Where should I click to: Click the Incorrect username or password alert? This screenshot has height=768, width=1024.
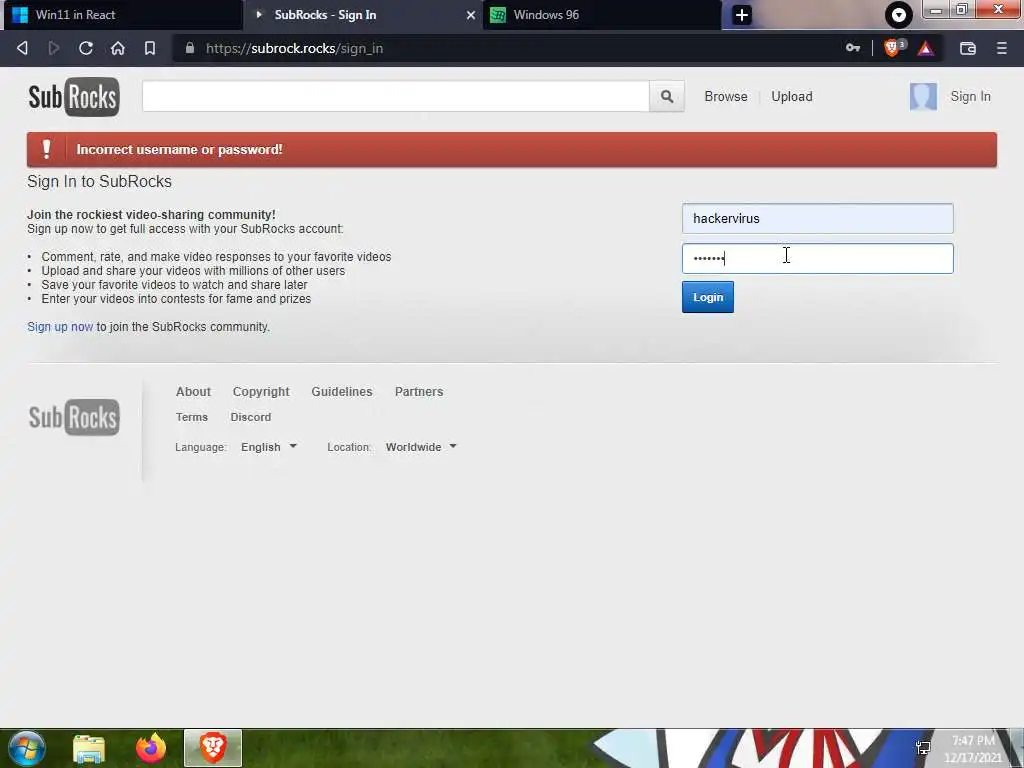(511, 150)
